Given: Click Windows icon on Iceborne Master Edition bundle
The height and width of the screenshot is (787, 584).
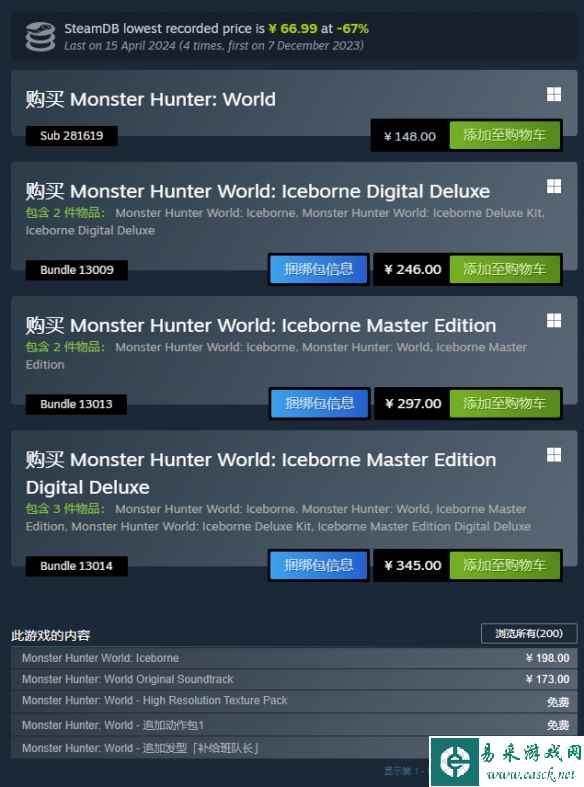Looking at the screenshot, I should (x=554, y=320).
